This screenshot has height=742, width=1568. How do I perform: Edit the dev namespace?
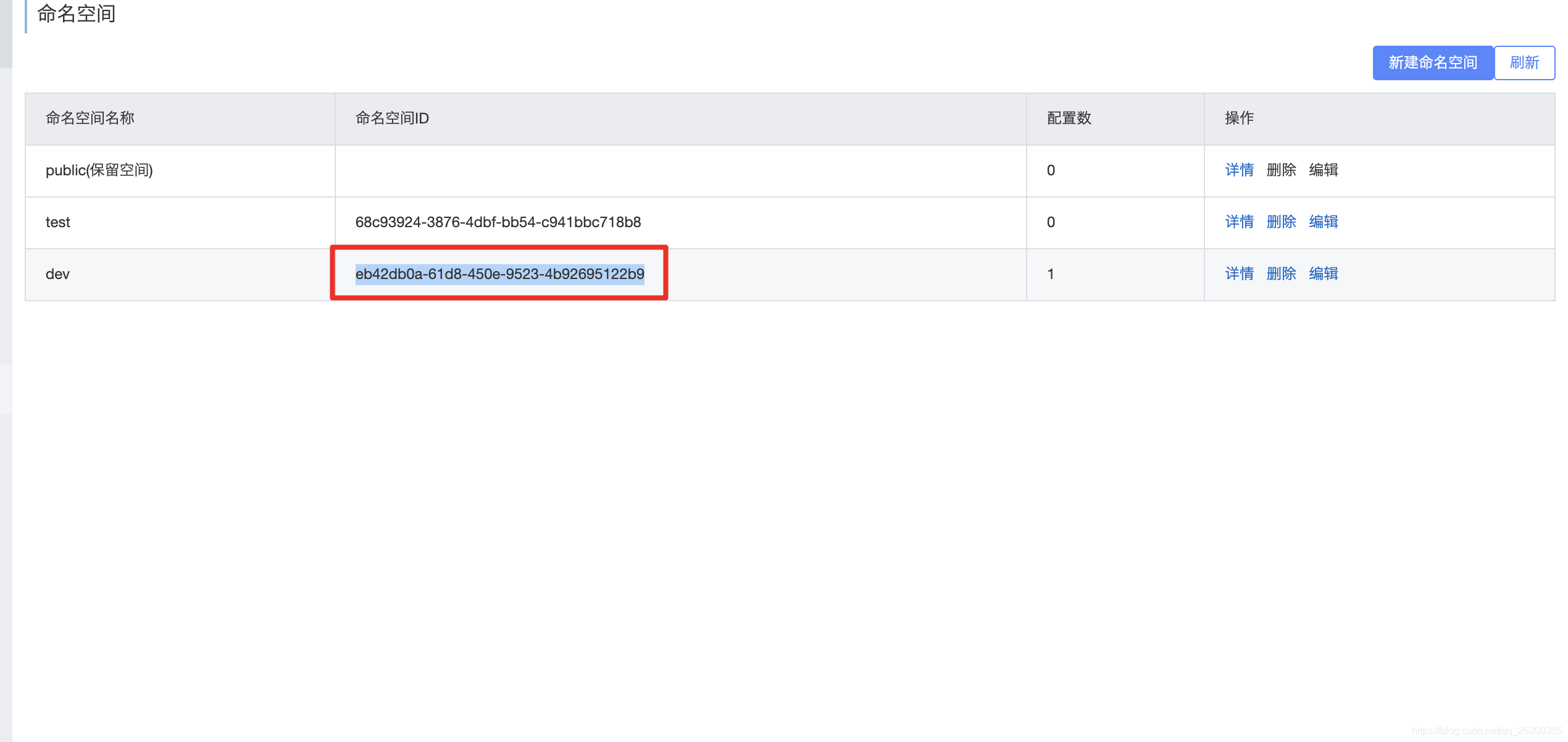[1324, 274]
